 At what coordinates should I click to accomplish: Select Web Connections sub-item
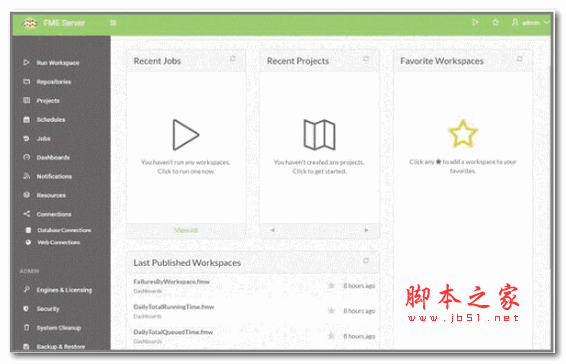[58, 242]
